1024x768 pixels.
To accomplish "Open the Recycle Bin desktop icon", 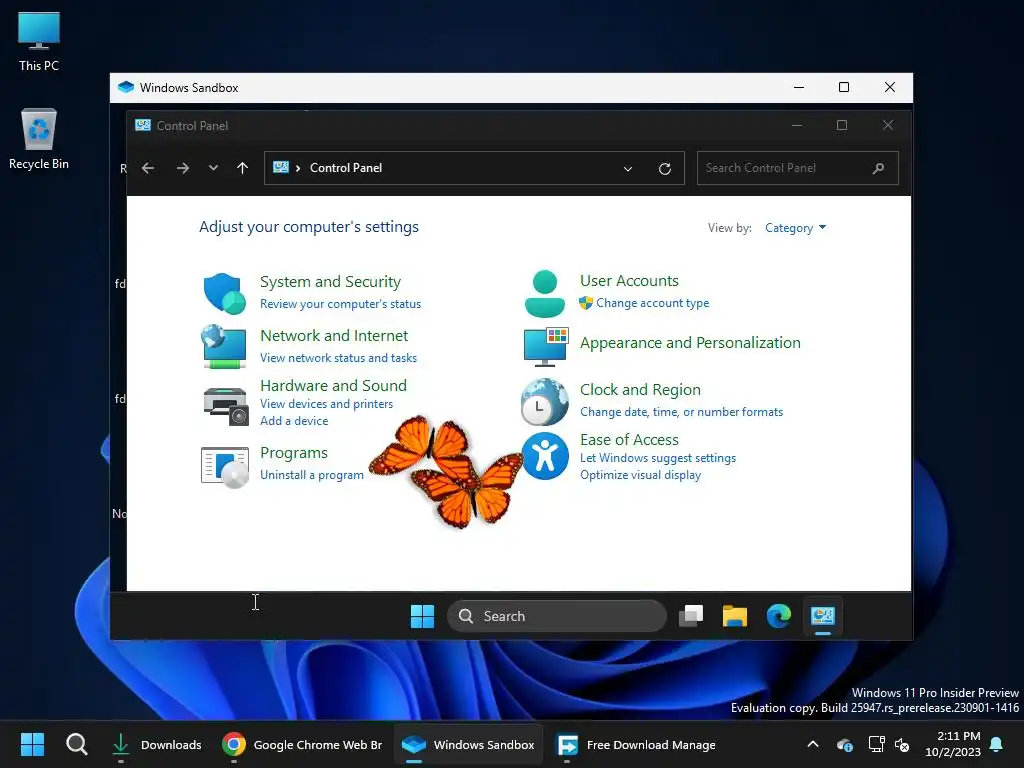I will pos(39,139).
